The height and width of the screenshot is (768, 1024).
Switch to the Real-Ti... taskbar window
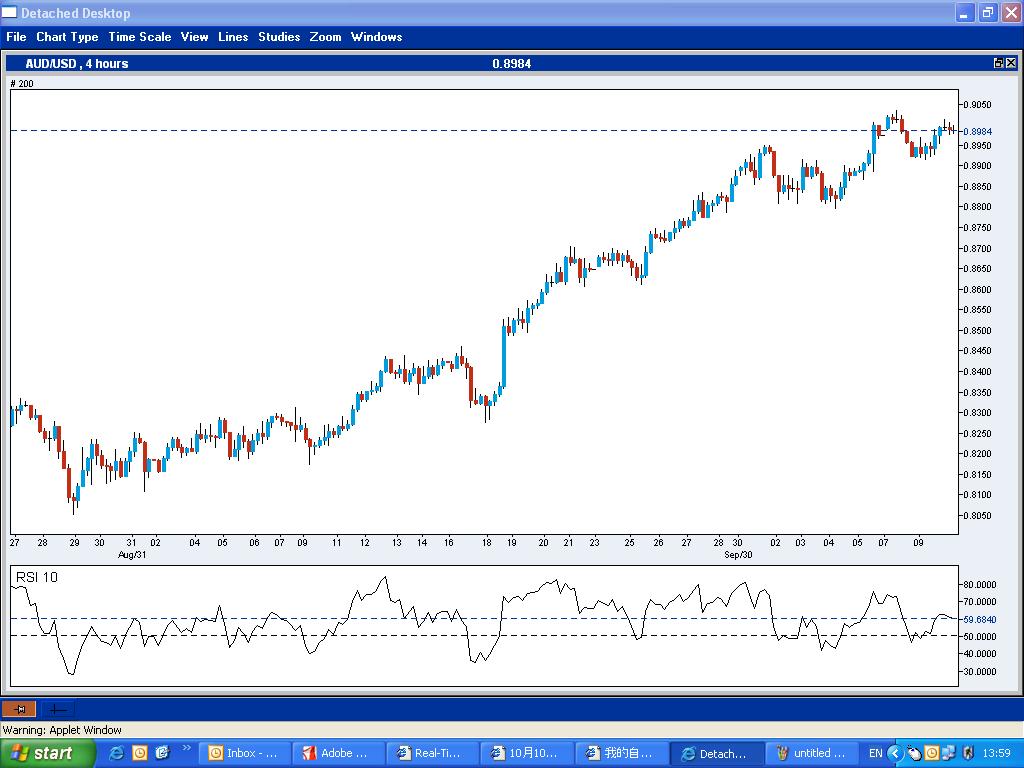431,753
